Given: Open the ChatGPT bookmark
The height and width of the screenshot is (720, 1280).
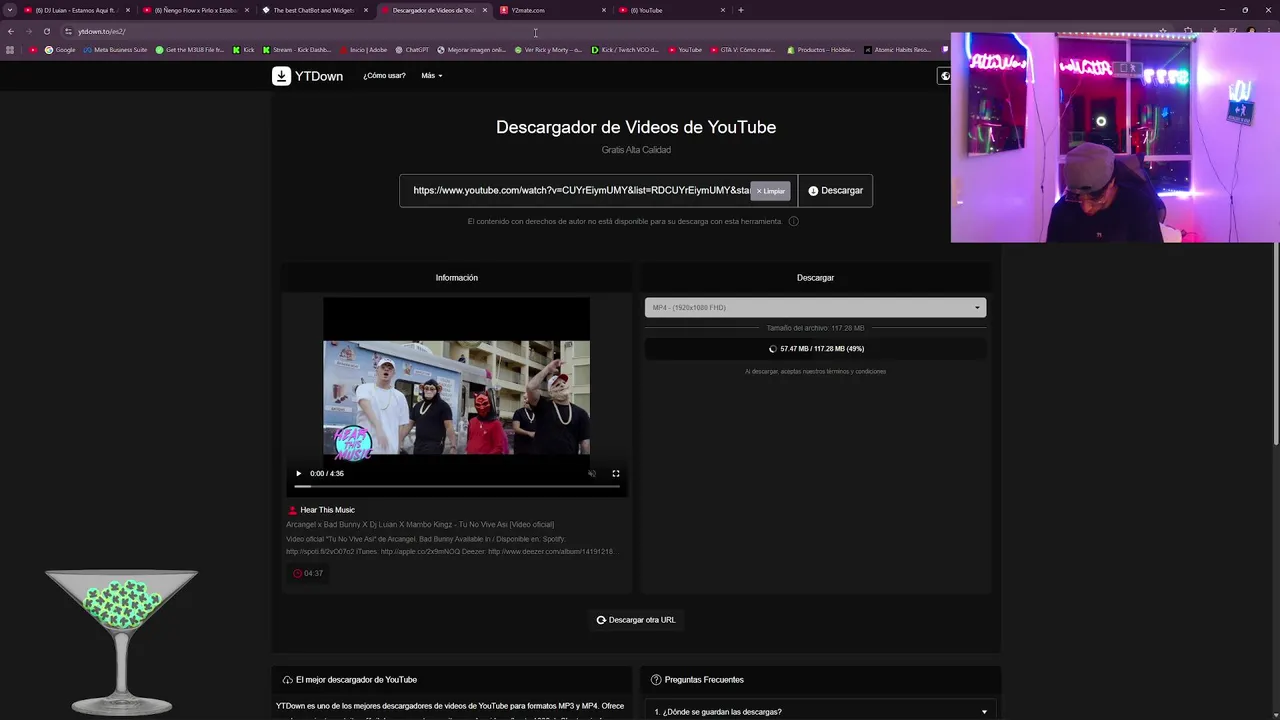Looking at the screenshot, I should click(412, 50).
